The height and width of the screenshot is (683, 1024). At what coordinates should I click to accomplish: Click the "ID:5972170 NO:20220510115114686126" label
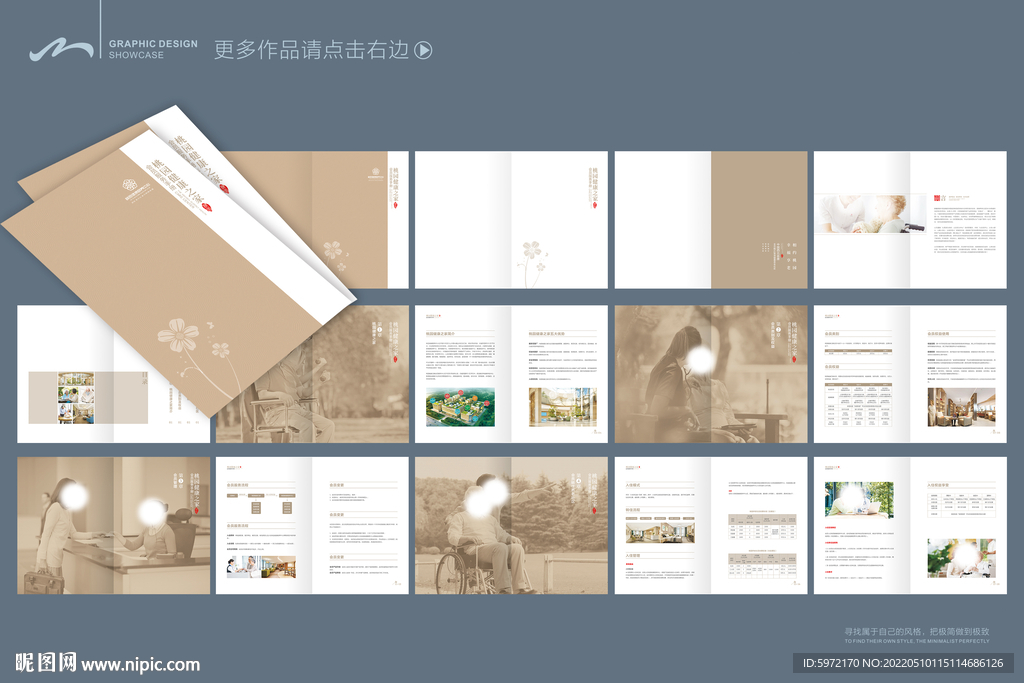pos(903,663)
